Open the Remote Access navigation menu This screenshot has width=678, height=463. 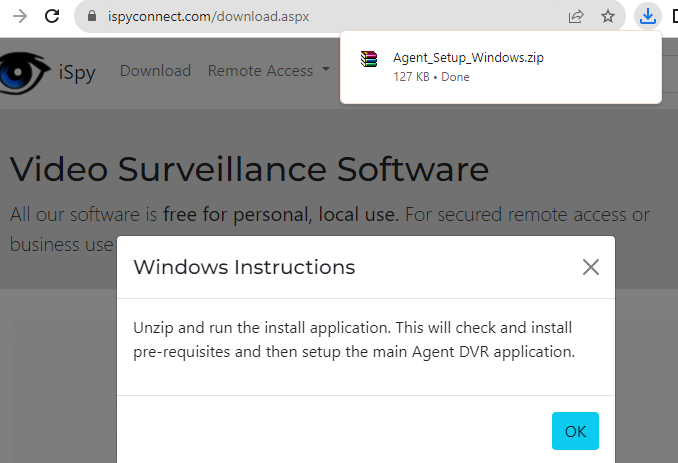tap(260, 70)
